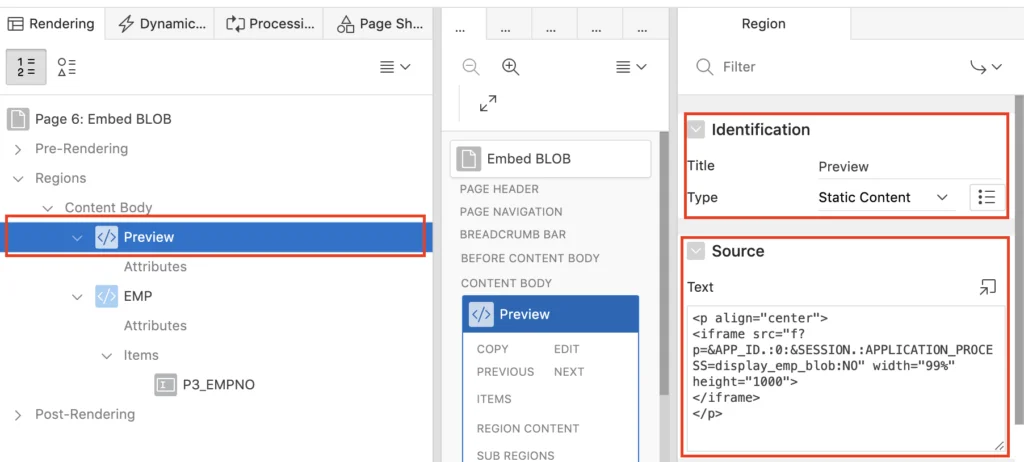Switch to group by processing order view
The image size is (1024, 462).
point(26,67)
